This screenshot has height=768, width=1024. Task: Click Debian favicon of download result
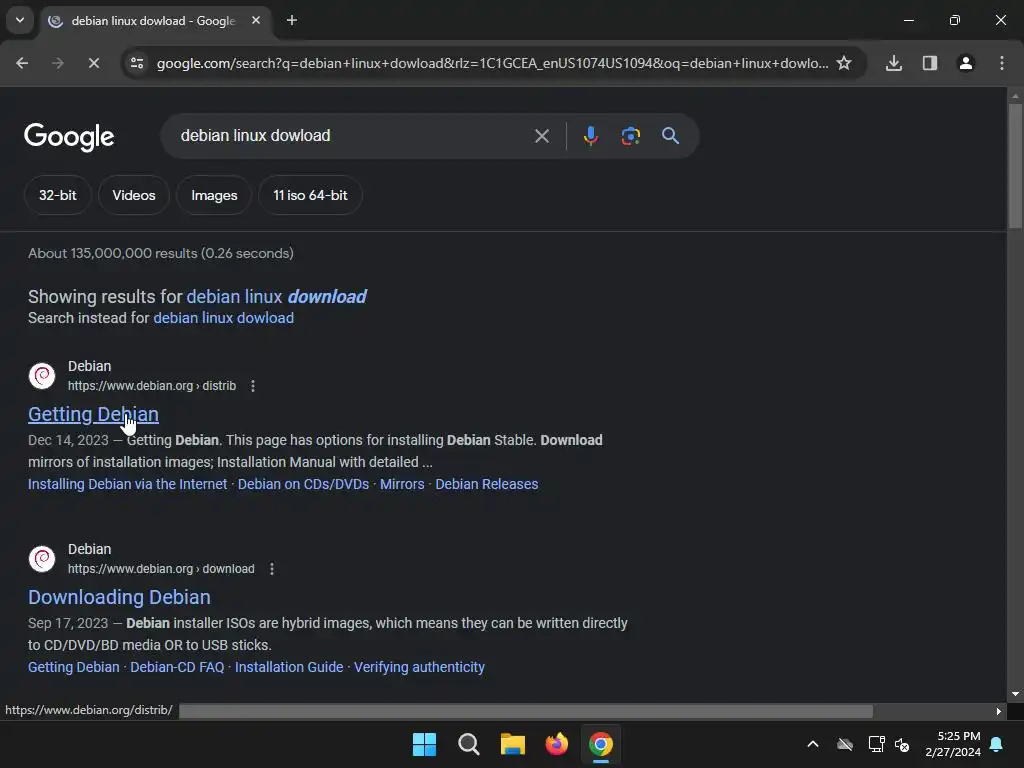coord(42,558)
